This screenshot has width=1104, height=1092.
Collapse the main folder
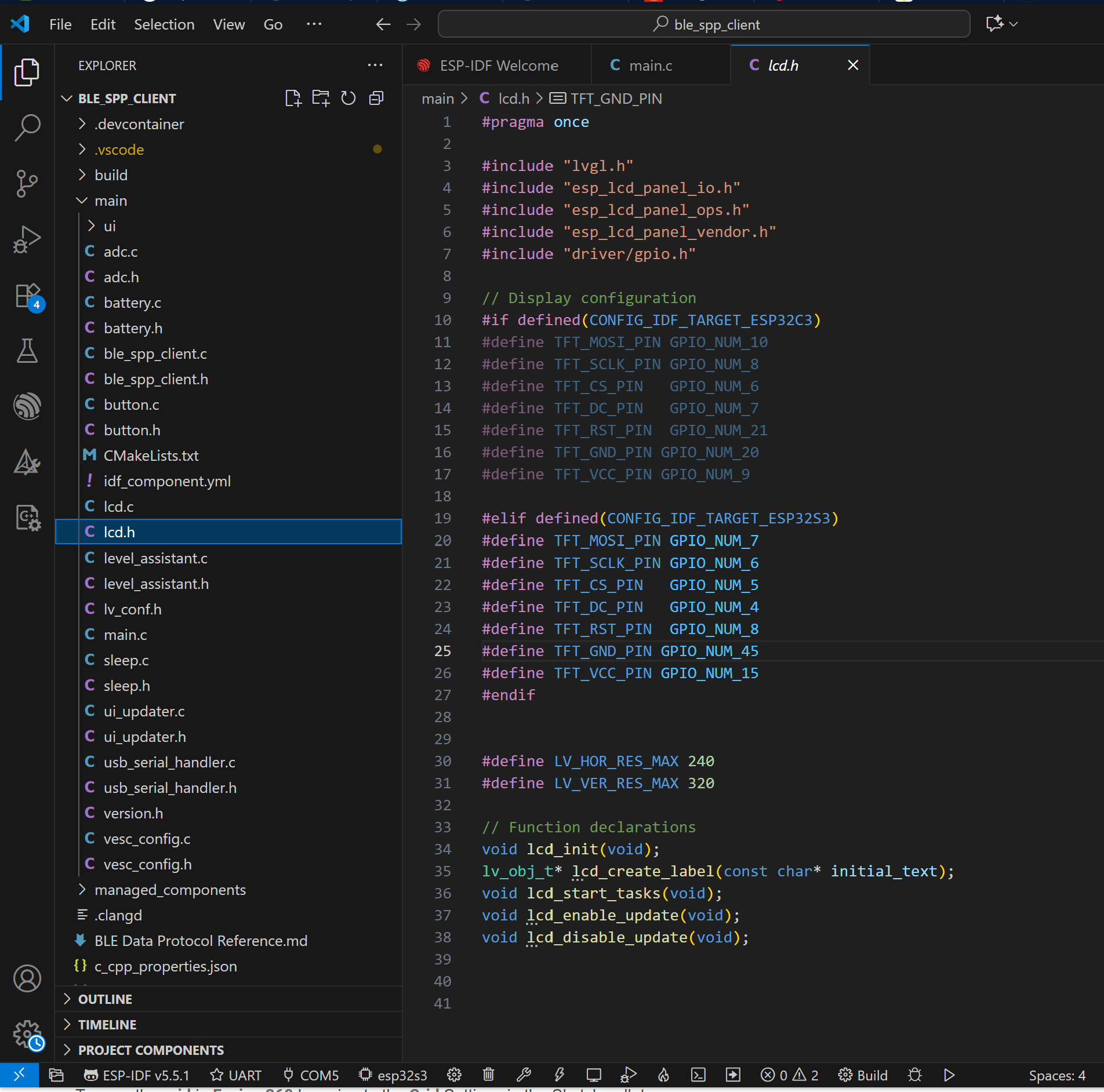(x=110, y=201)
